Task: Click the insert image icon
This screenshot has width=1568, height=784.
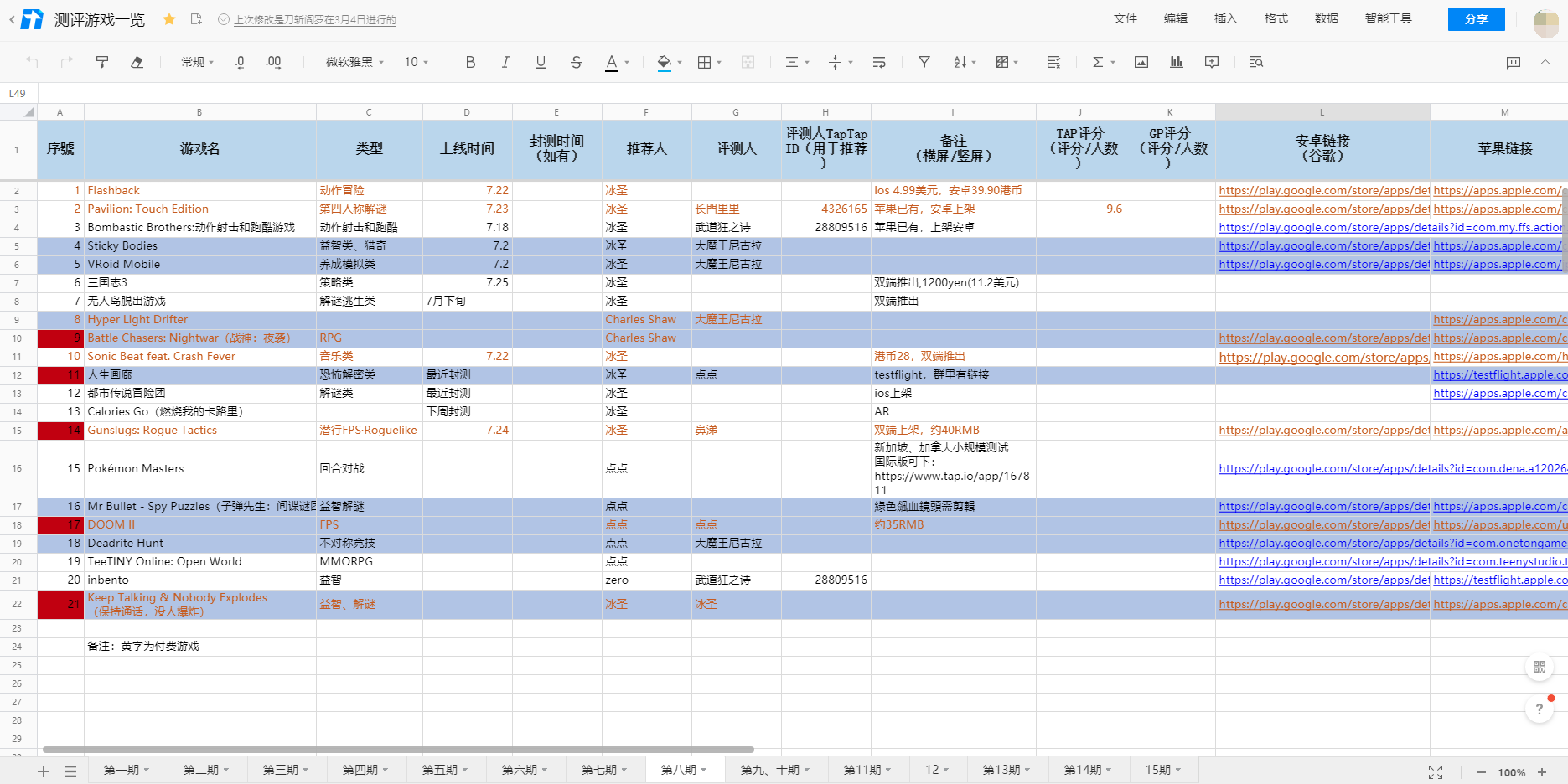Action: [1141, 62]
